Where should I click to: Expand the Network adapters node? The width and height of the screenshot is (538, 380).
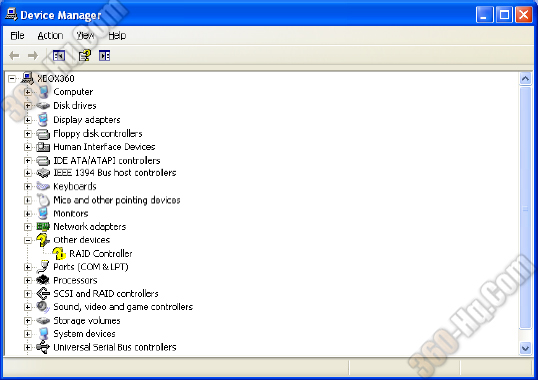click(28, 227)
